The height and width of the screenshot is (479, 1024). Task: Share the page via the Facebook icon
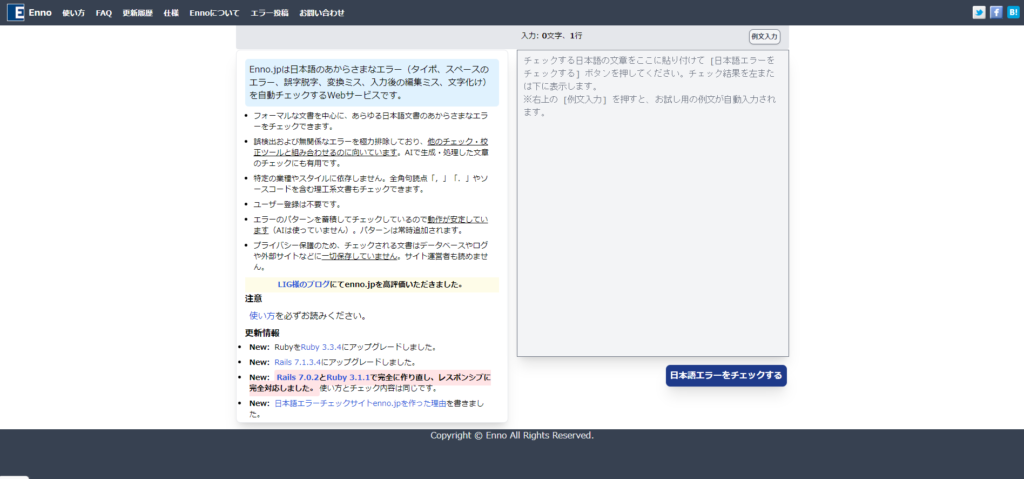click(x=996, y=13)
